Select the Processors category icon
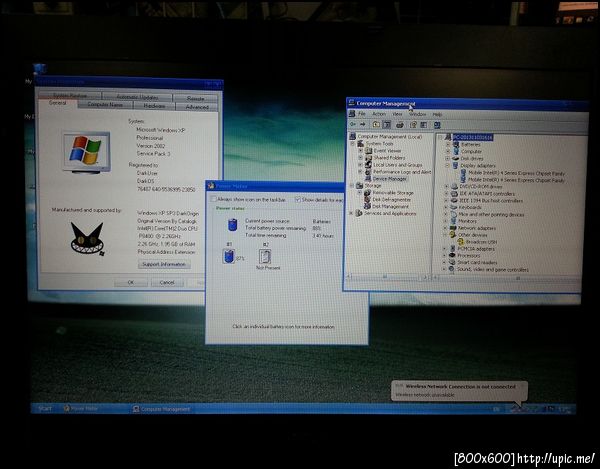This screenshot has width=600, height=469. pyautogui.click(x=452, y=255)
